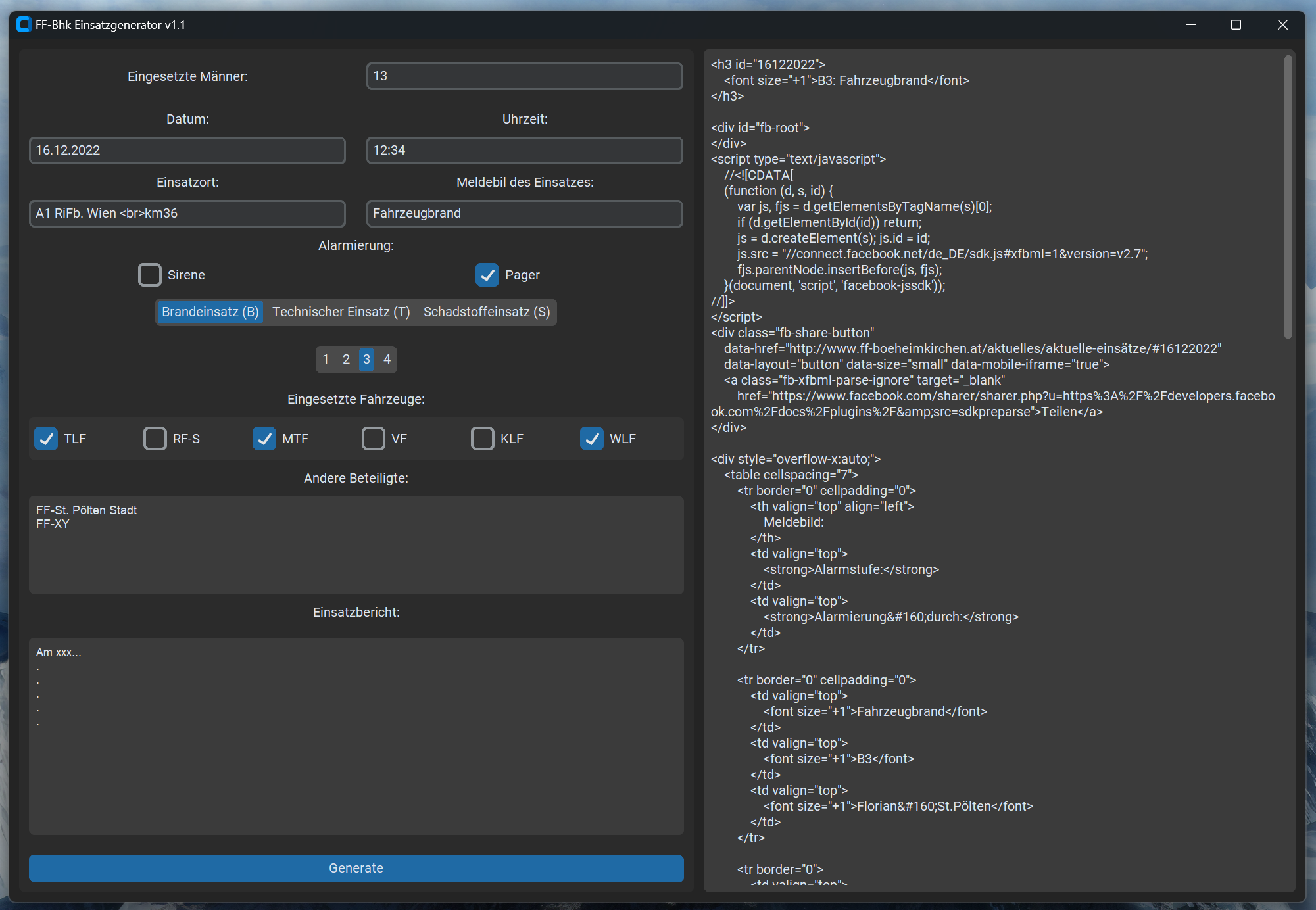Check the KLF vehicle checkbox
Viewport: 1316px width, 910px height.
point(483,439)
